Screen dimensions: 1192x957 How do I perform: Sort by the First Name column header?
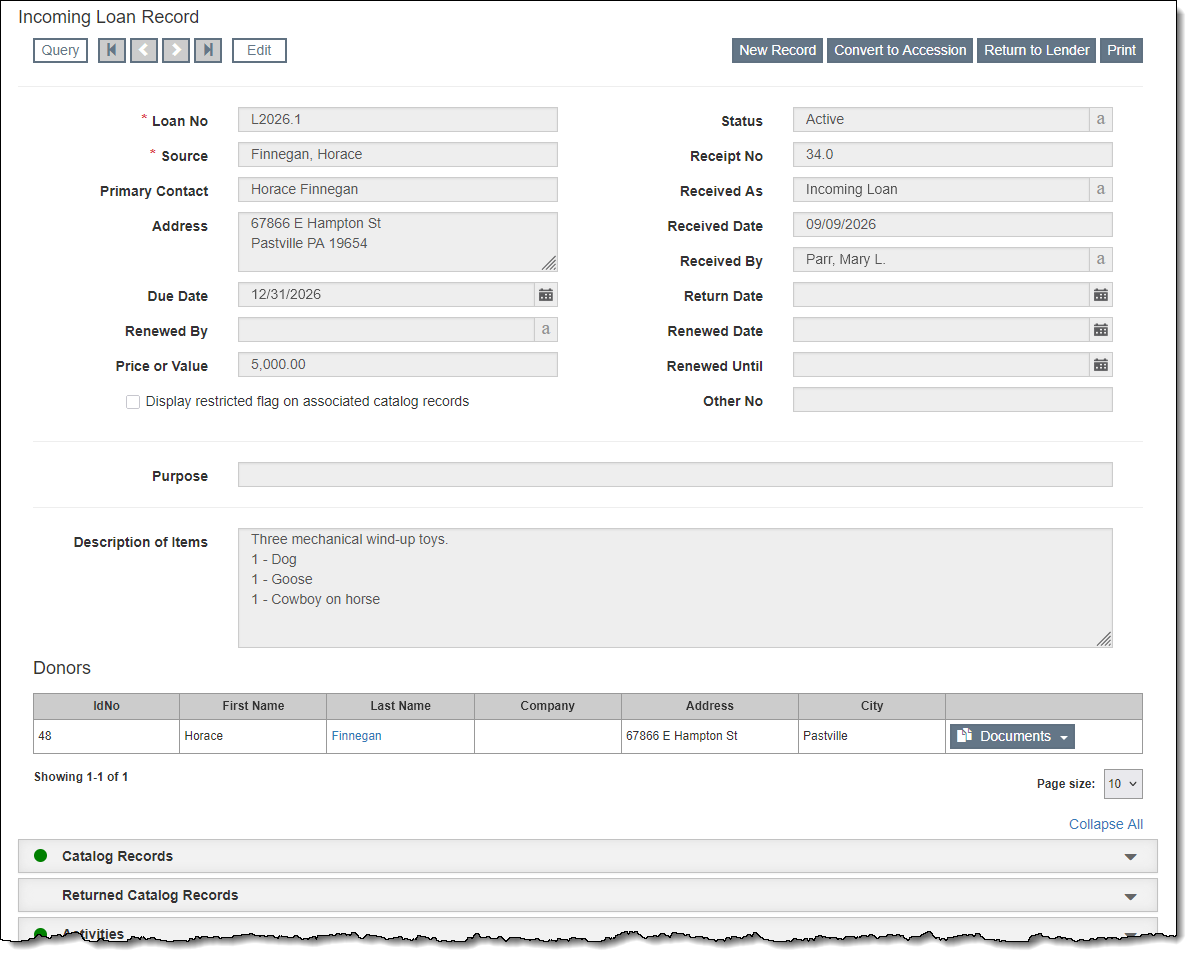coord(253,706)
